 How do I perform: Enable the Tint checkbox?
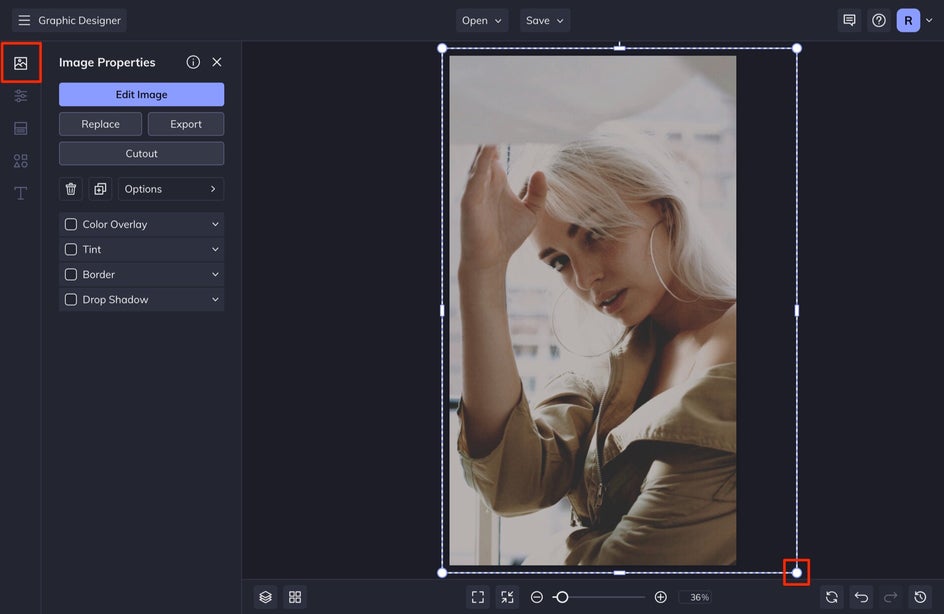[71, 250]
